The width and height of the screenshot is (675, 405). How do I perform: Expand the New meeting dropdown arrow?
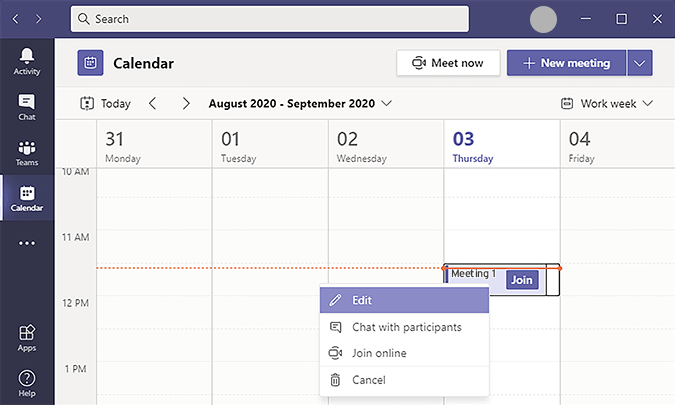coord(640,63)
